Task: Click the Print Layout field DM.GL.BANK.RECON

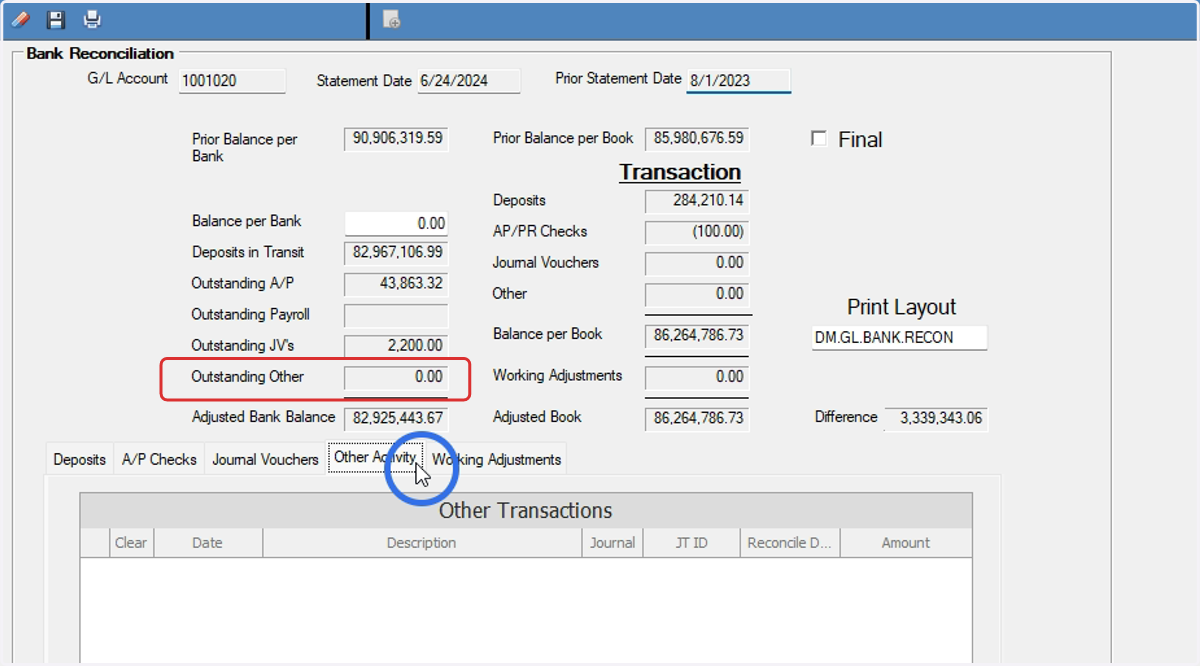Action: click(900, 338)
